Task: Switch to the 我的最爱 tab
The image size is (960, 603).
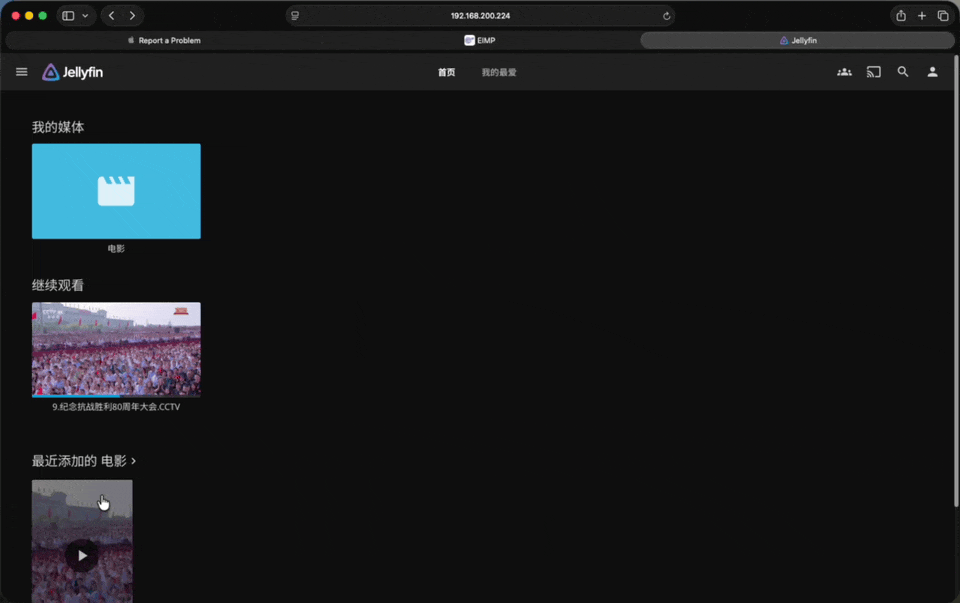Action: [x=499, y=72]
